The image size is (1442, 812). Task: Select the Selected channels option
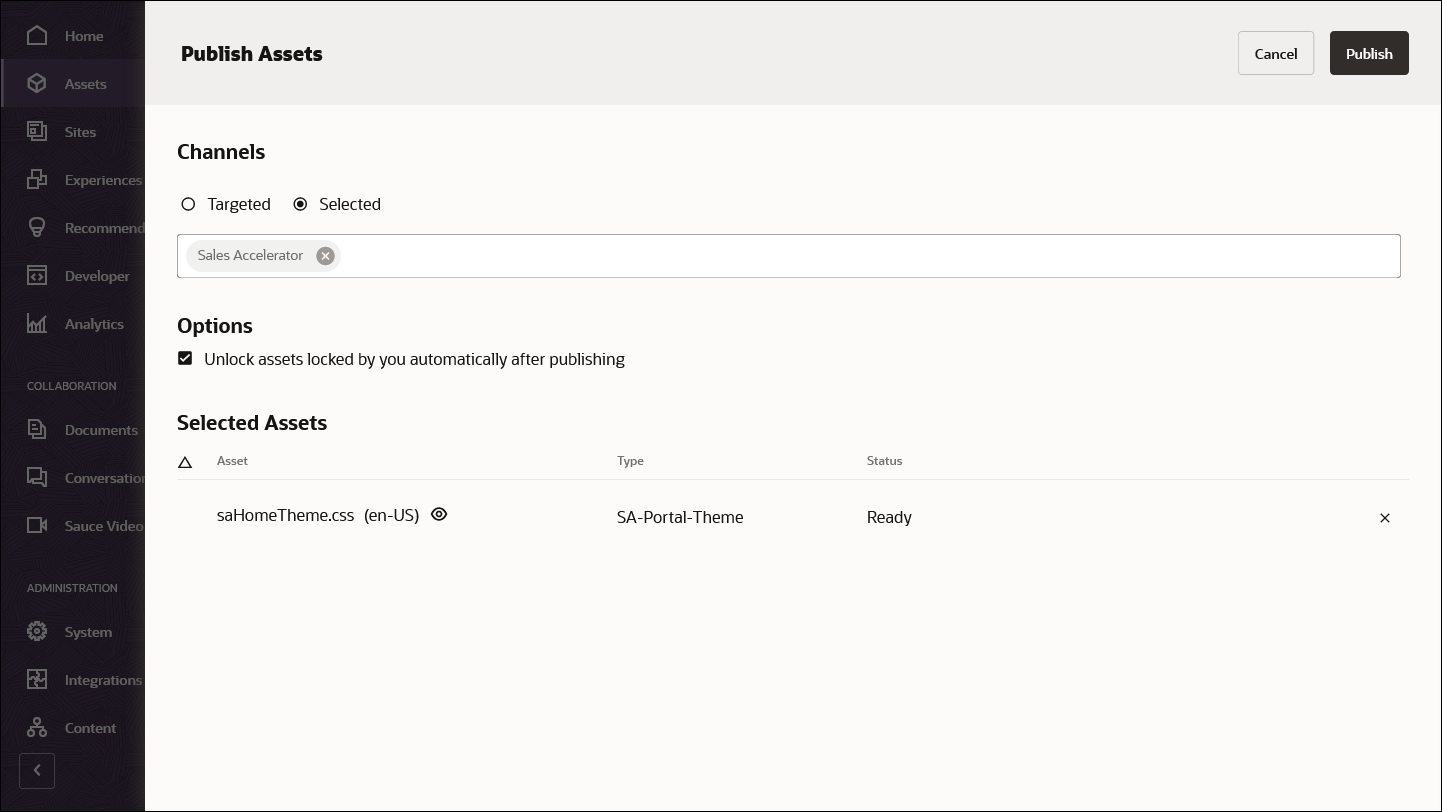[x=301, y=204]
